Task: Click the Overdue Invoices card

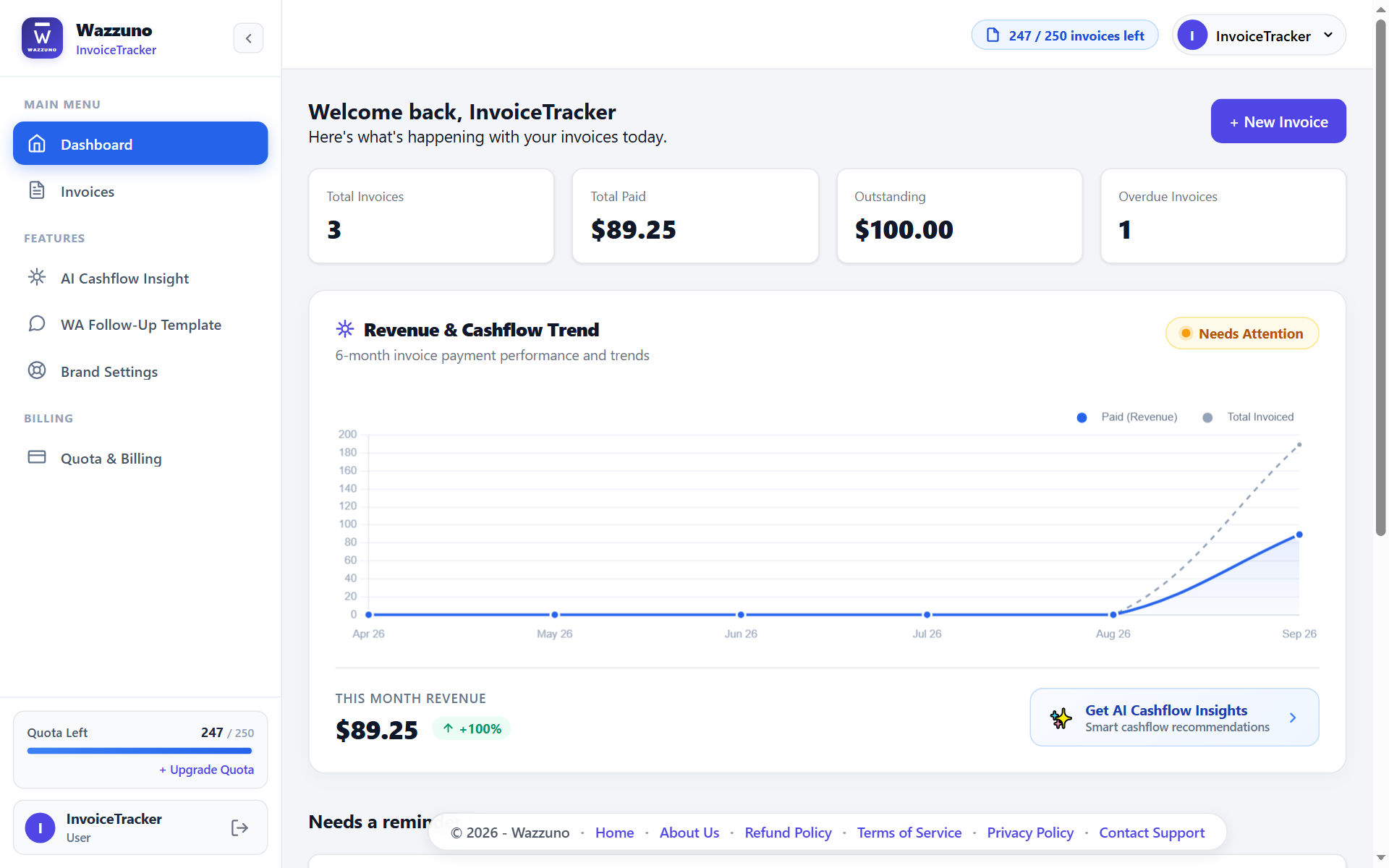Action: click(x=1223, y=216)
